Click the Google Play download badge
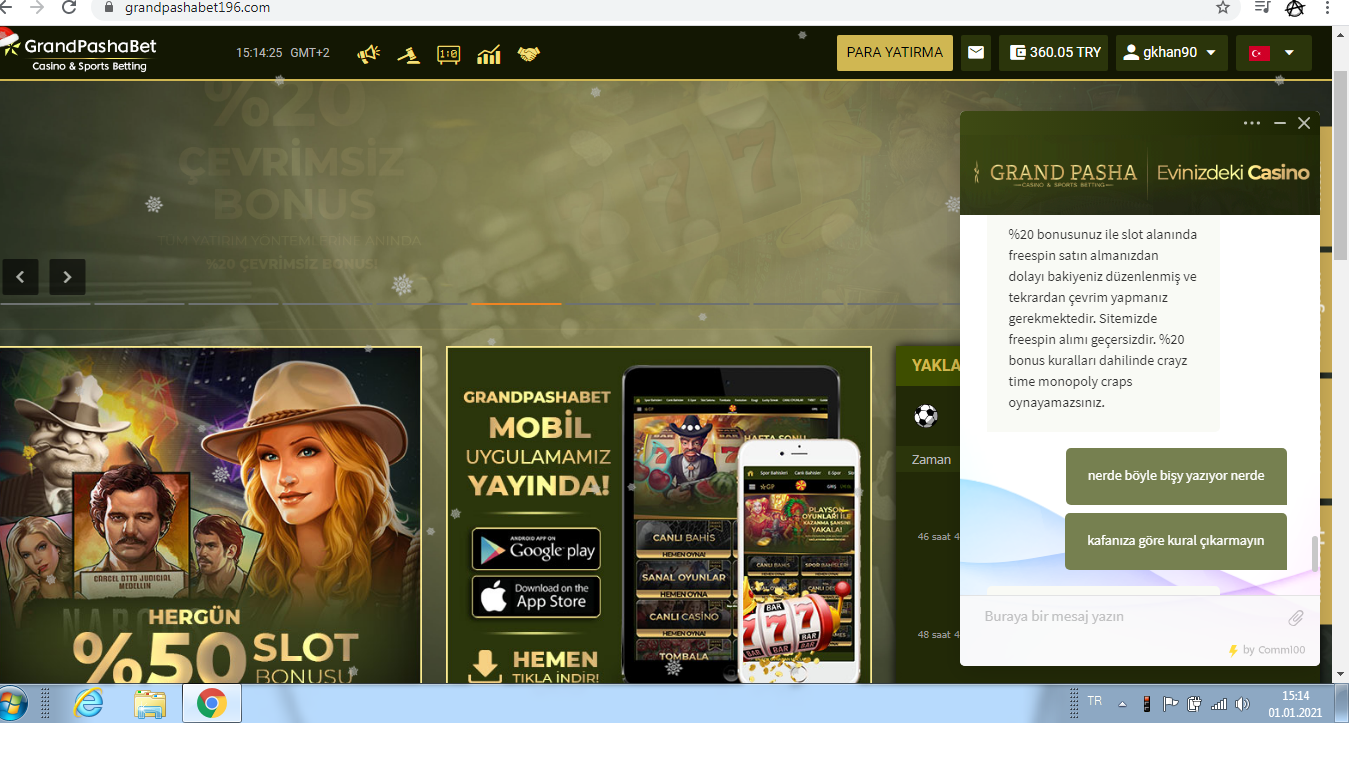Image resolution: width=1366 pixels, height=768 pixels. tap(536, 549)
